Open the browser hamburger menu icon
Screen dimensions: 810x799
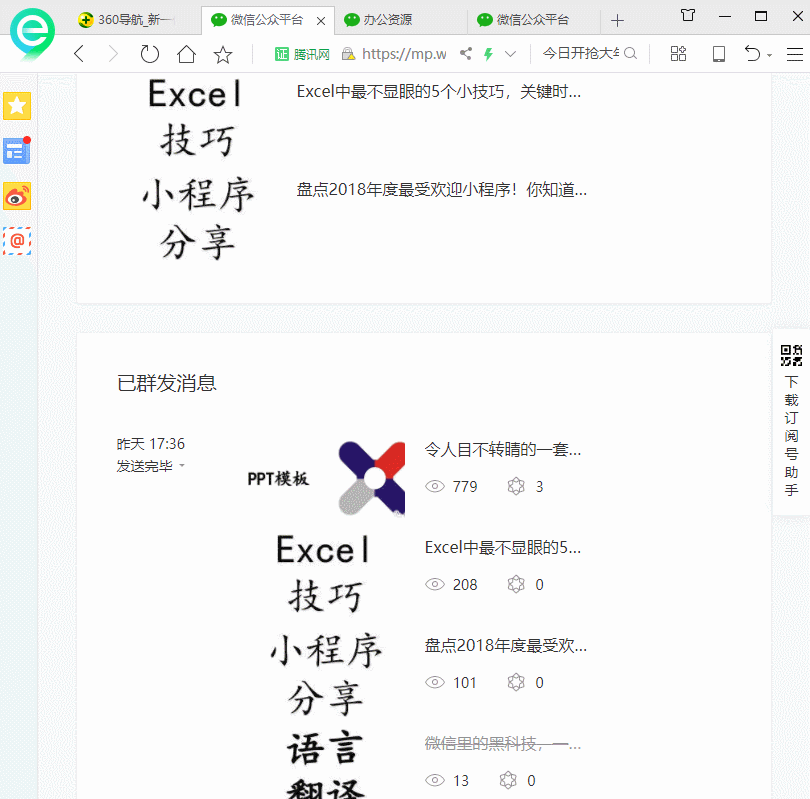[793, 53]
